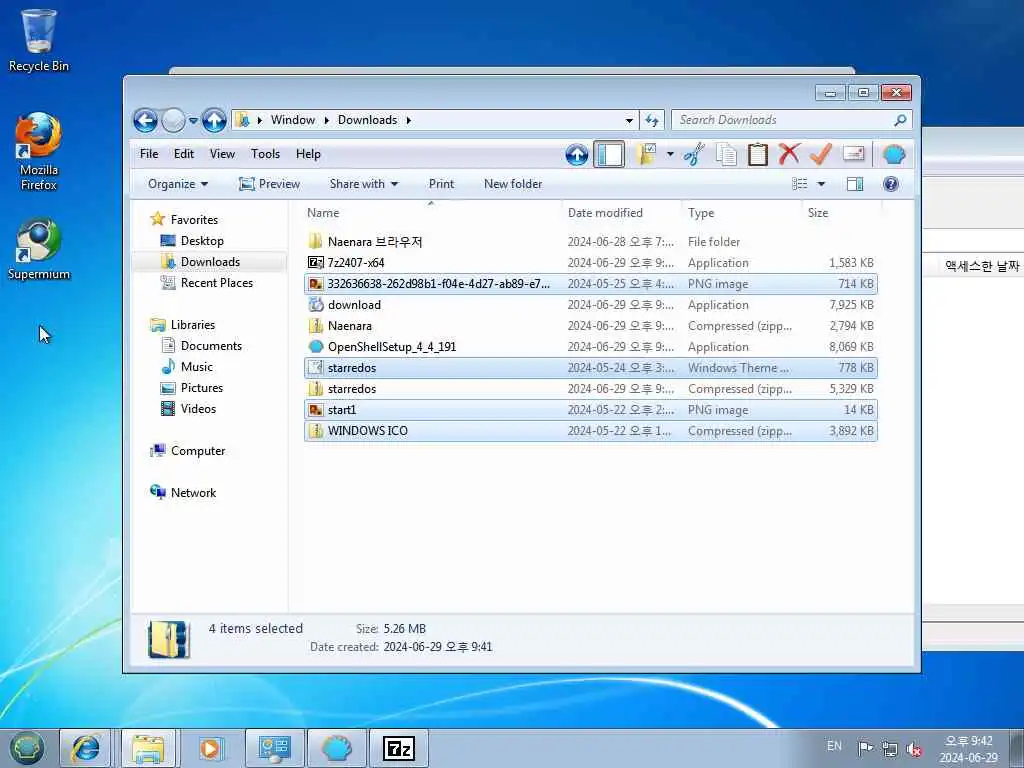Copy selection with the Copy icon
Screen dimensions: 1024x768
726,155
